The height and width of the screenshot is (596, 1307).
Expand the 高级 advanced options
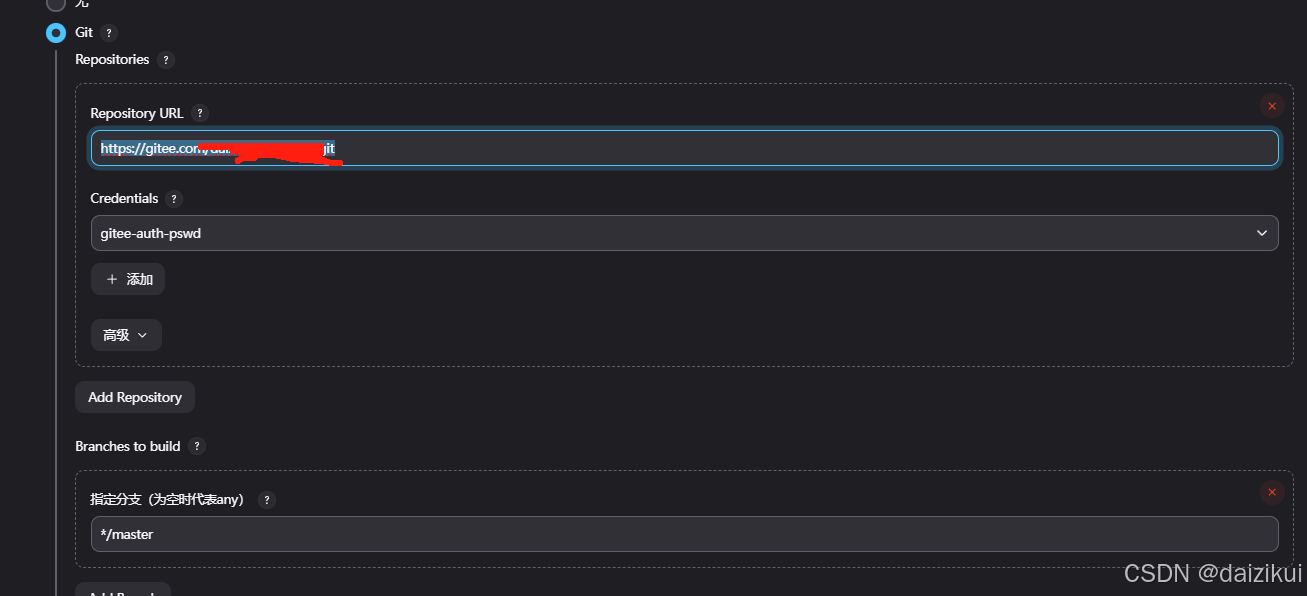[x=126, y=334]
